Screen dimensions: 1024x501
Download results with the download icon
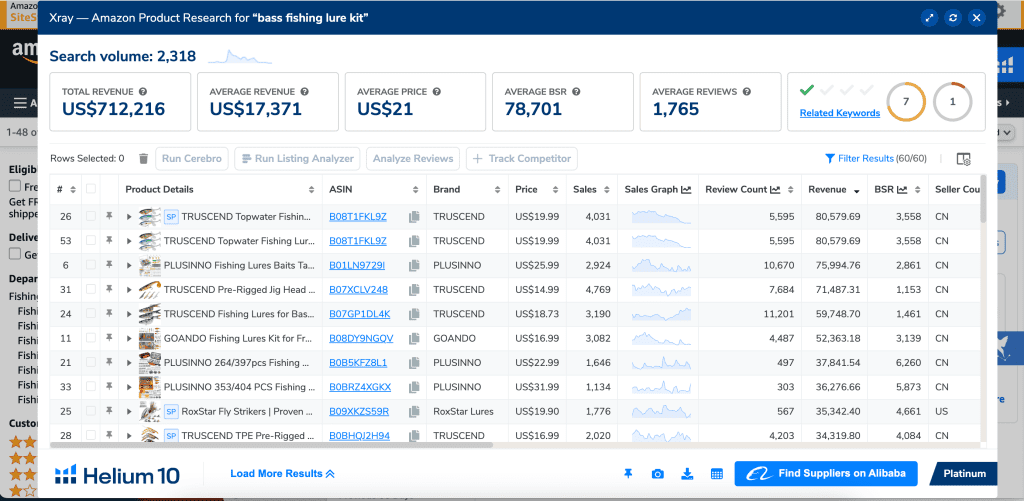pos(687,474)
